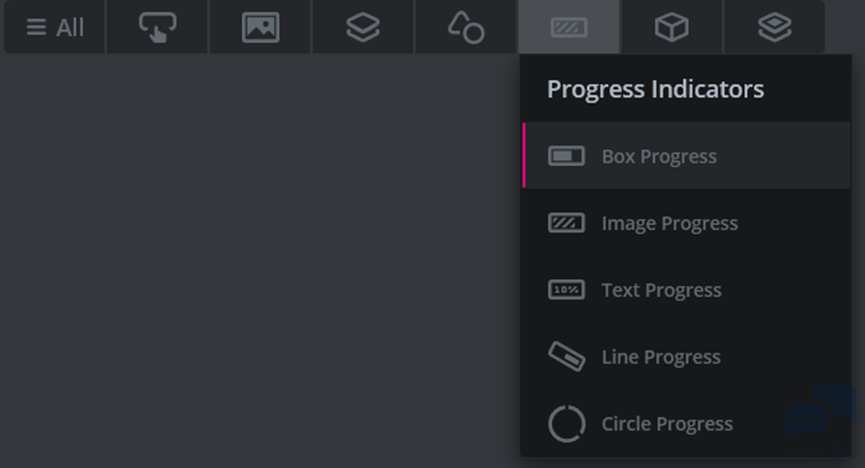Click the Box Progress bar icon
The image size is (865, 468).
click(566, 156)
